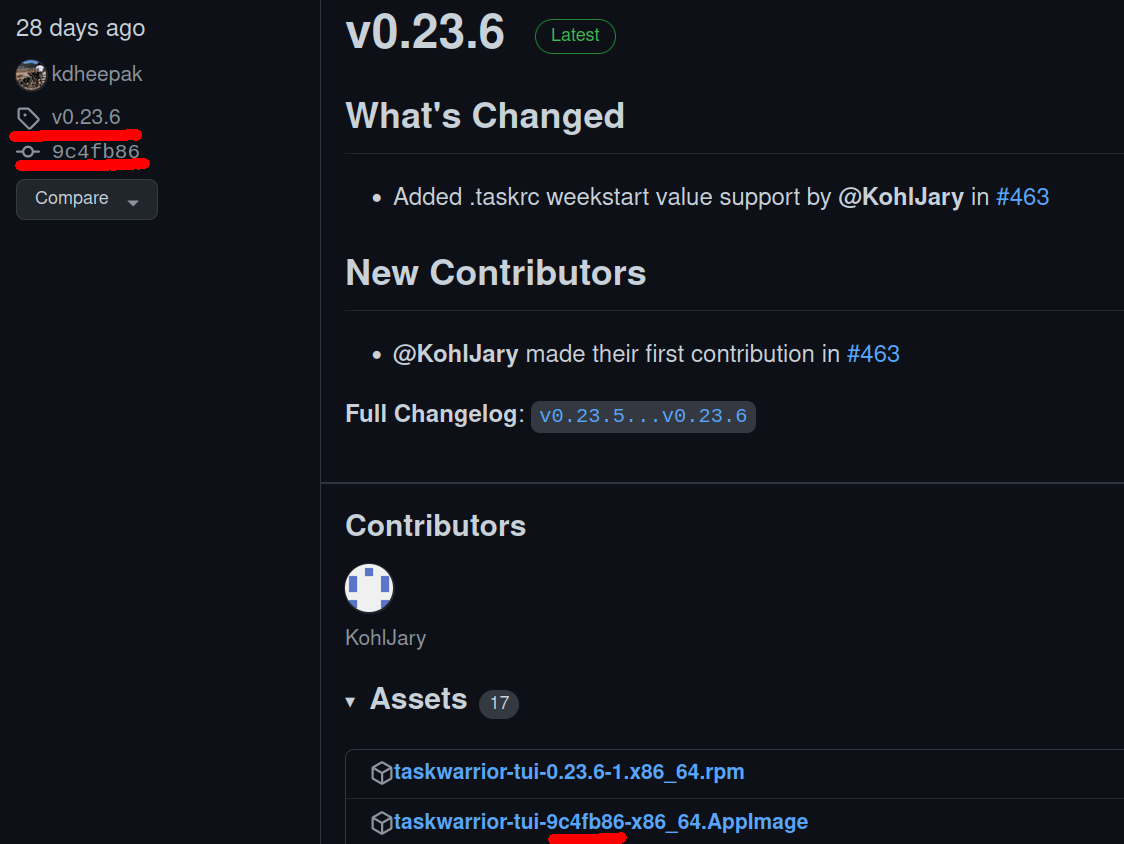Viewport: 1124px width, 844px height.
Task: View the v0.23.5...v0.23.6 changelog comparison
Action: click(643, 416)
